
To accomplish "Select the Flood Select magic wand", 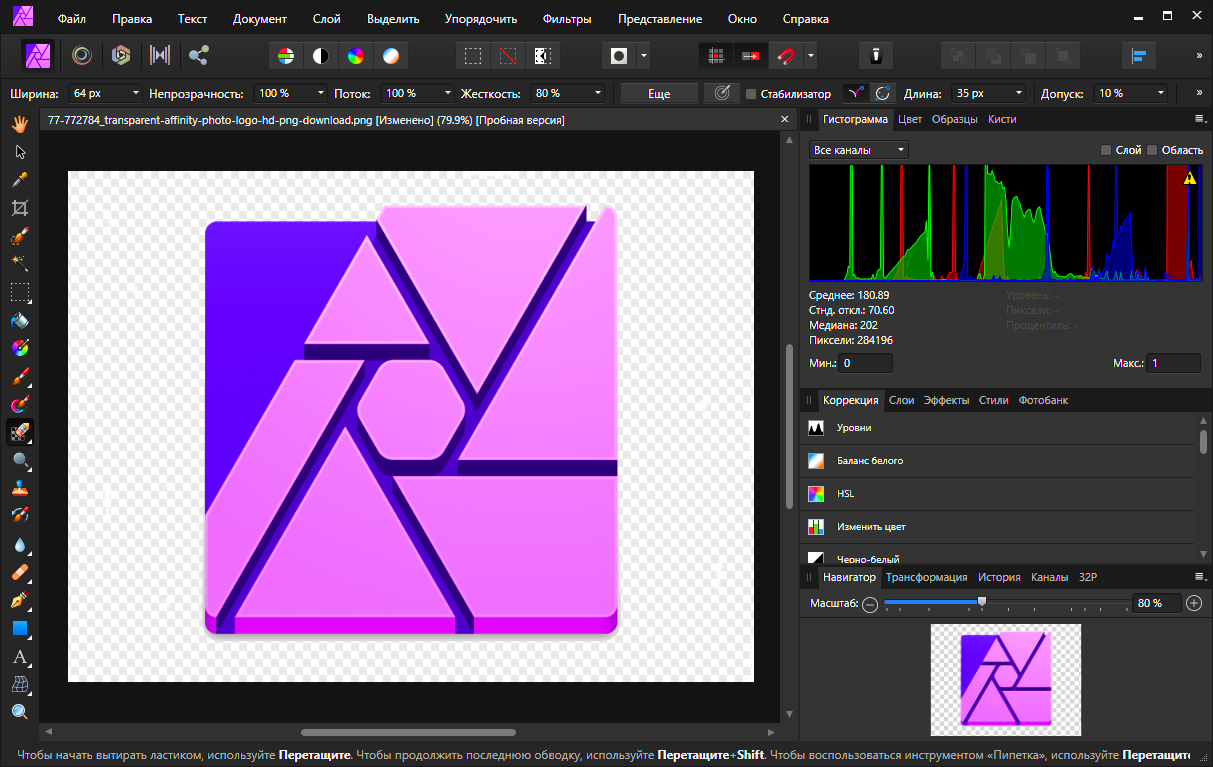I will click(x=19, y=264).
